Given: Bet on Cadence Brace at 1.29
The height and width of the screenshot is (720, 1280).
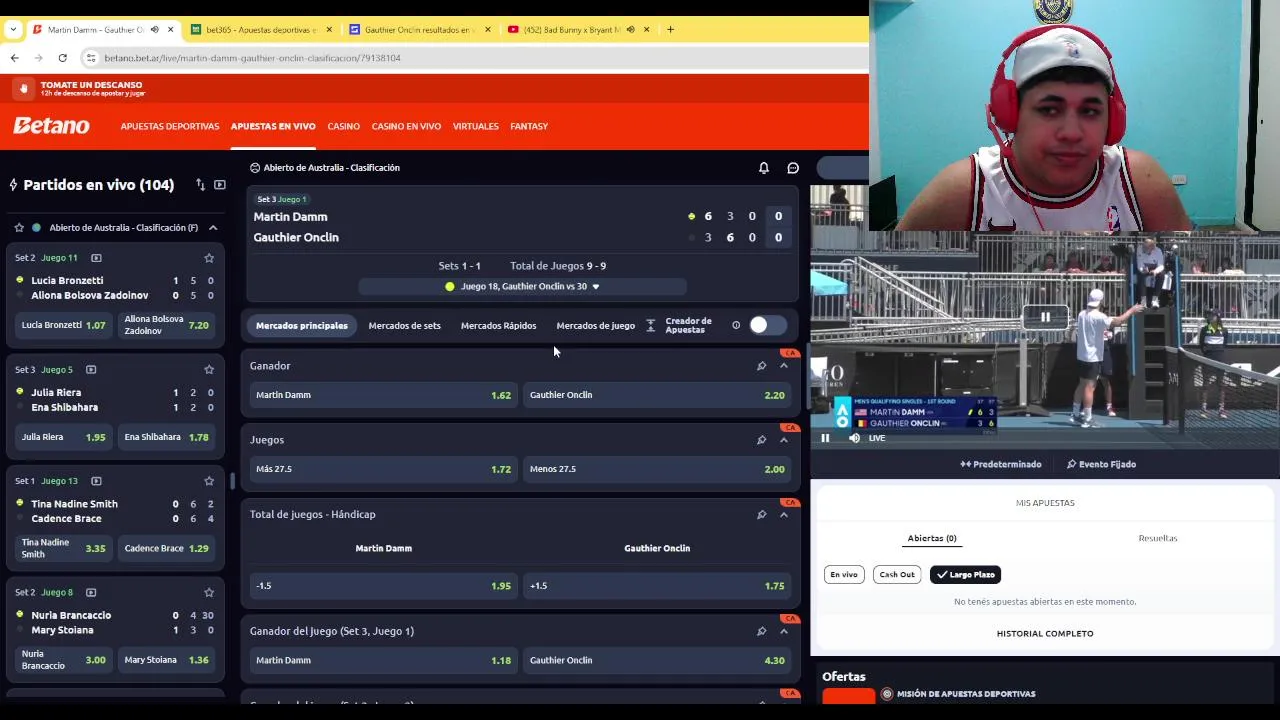Looking at the screenshot, I should pos(165,549).
